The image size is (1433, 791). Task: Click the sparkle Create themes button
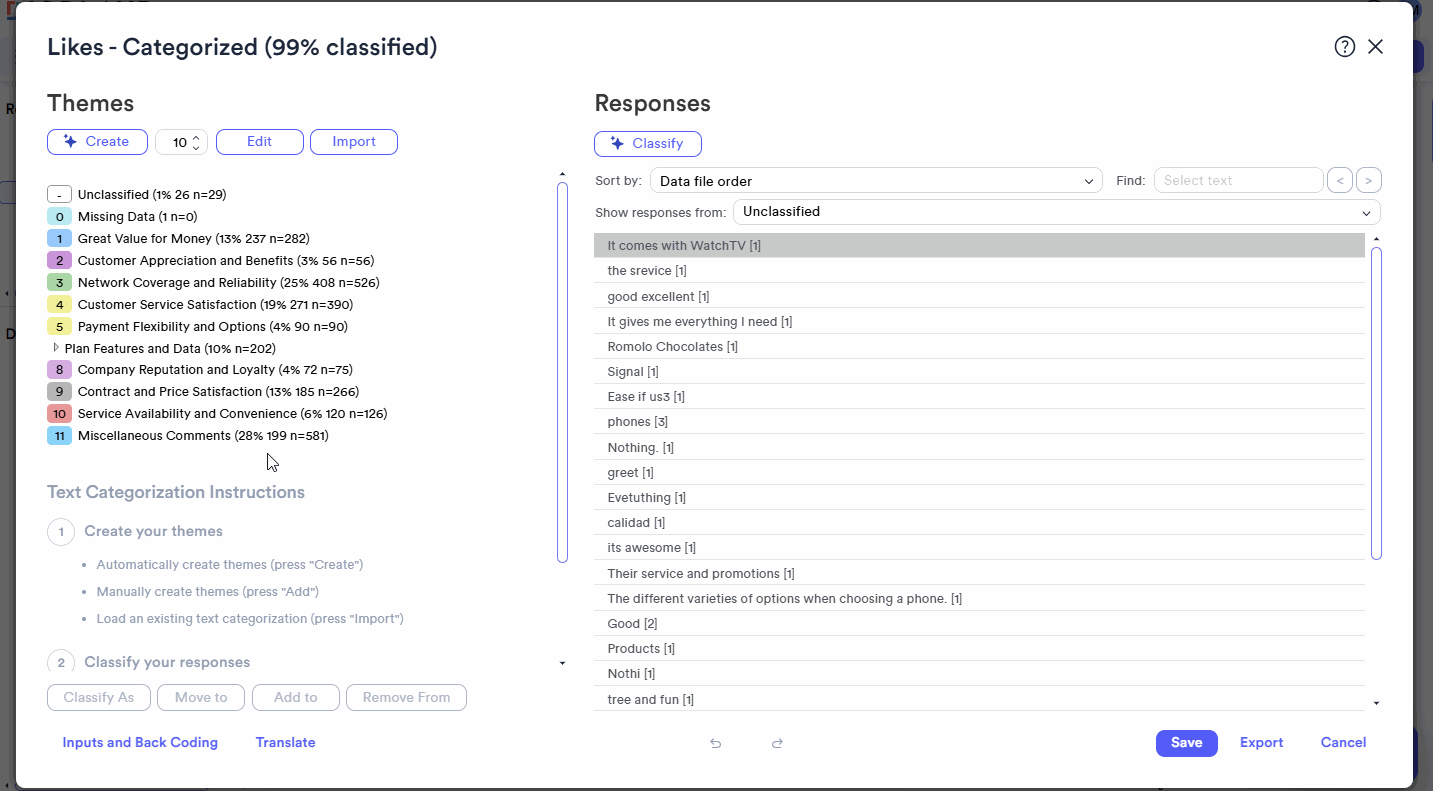coord(97,142)
